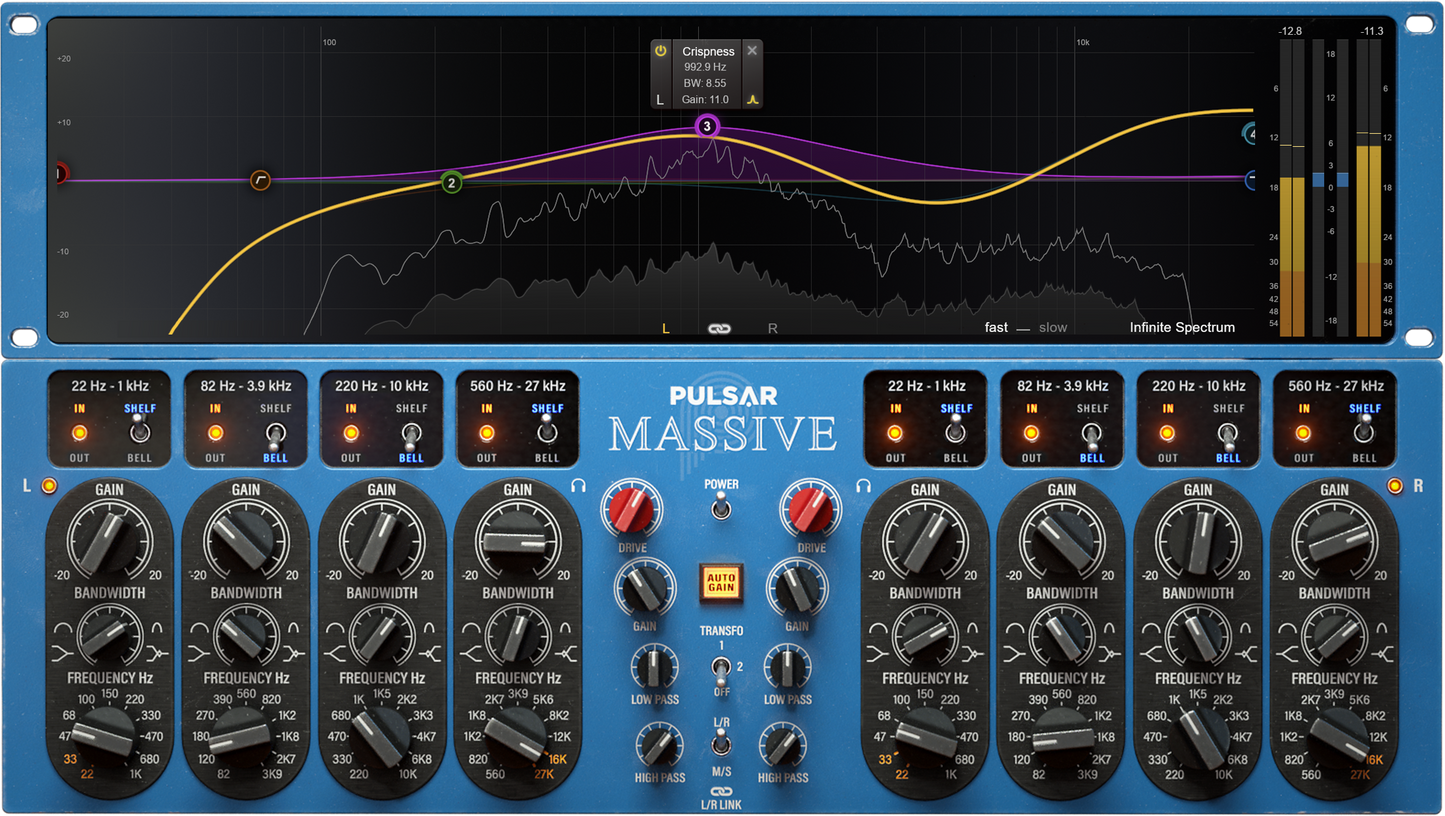Click the BW: 8.55 value in popup
This screenshot has width=1445, height=816.
pos(705,83)
